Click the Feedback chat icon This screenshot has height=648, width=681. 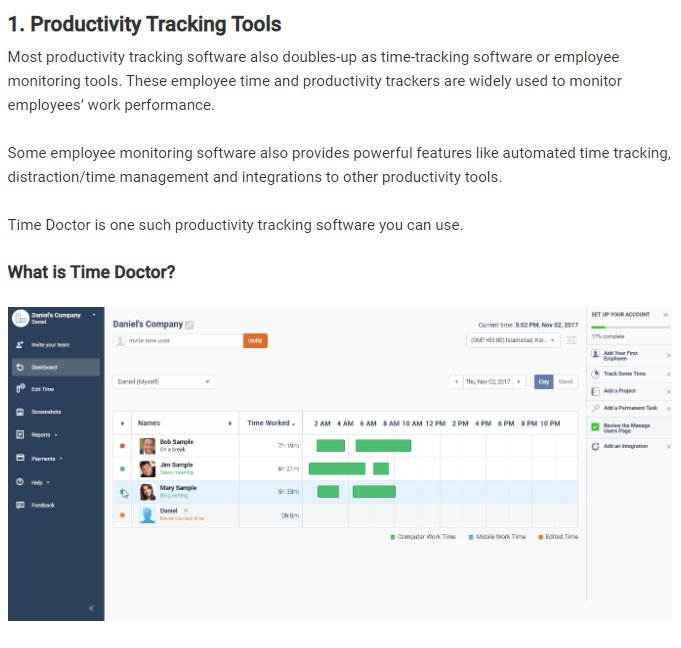click(20, 505)
